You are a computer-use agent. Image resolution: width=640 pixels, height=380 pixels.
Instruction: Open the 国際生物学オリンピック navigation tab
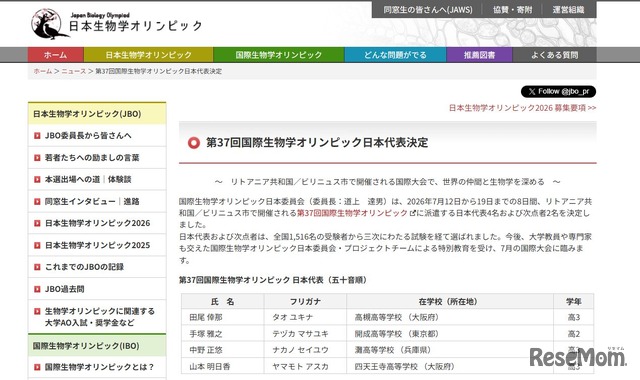279,55
